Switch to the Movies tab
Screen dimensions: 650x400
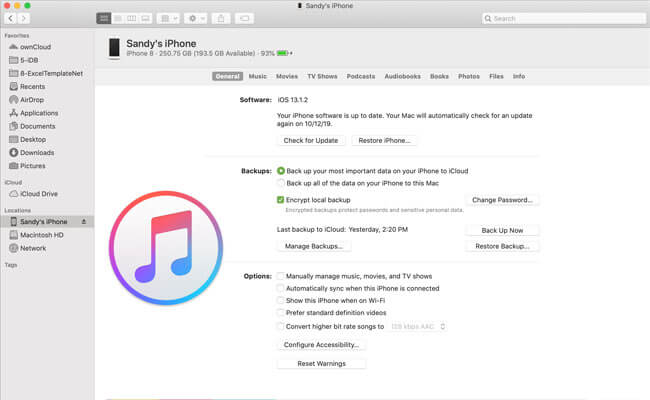tap(287, 76)
